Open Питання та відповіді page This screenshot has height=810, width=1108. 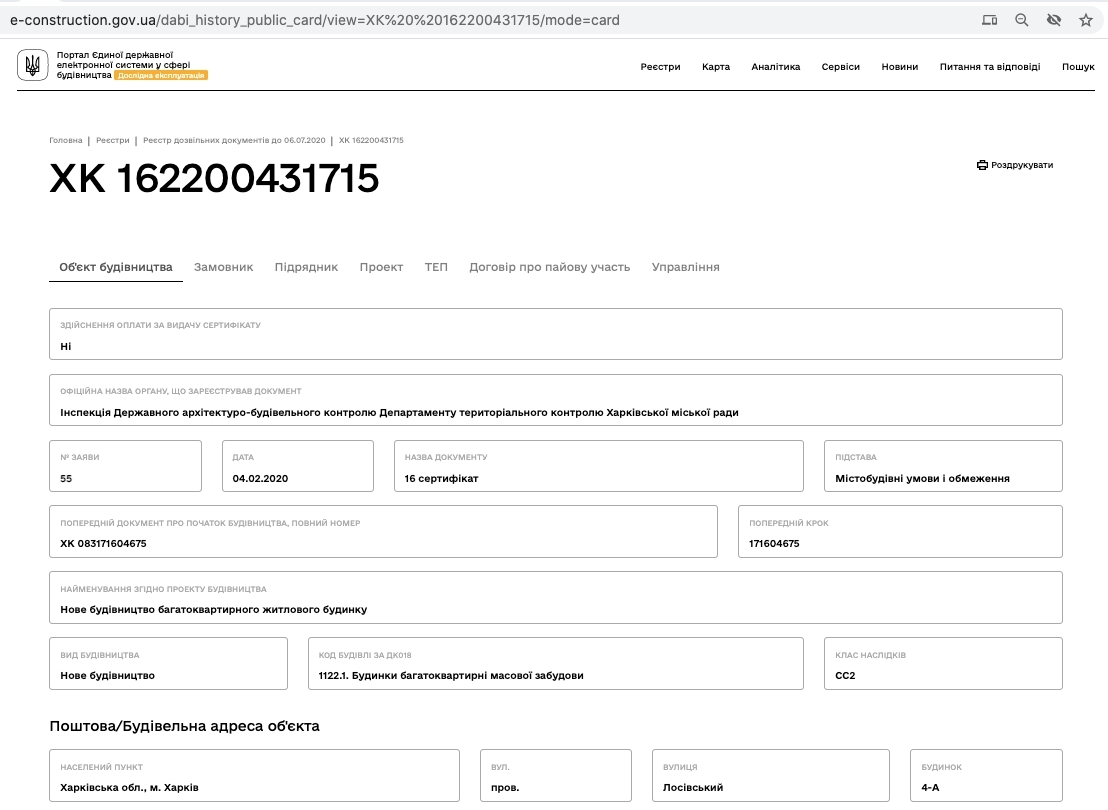tap(989, 66)
